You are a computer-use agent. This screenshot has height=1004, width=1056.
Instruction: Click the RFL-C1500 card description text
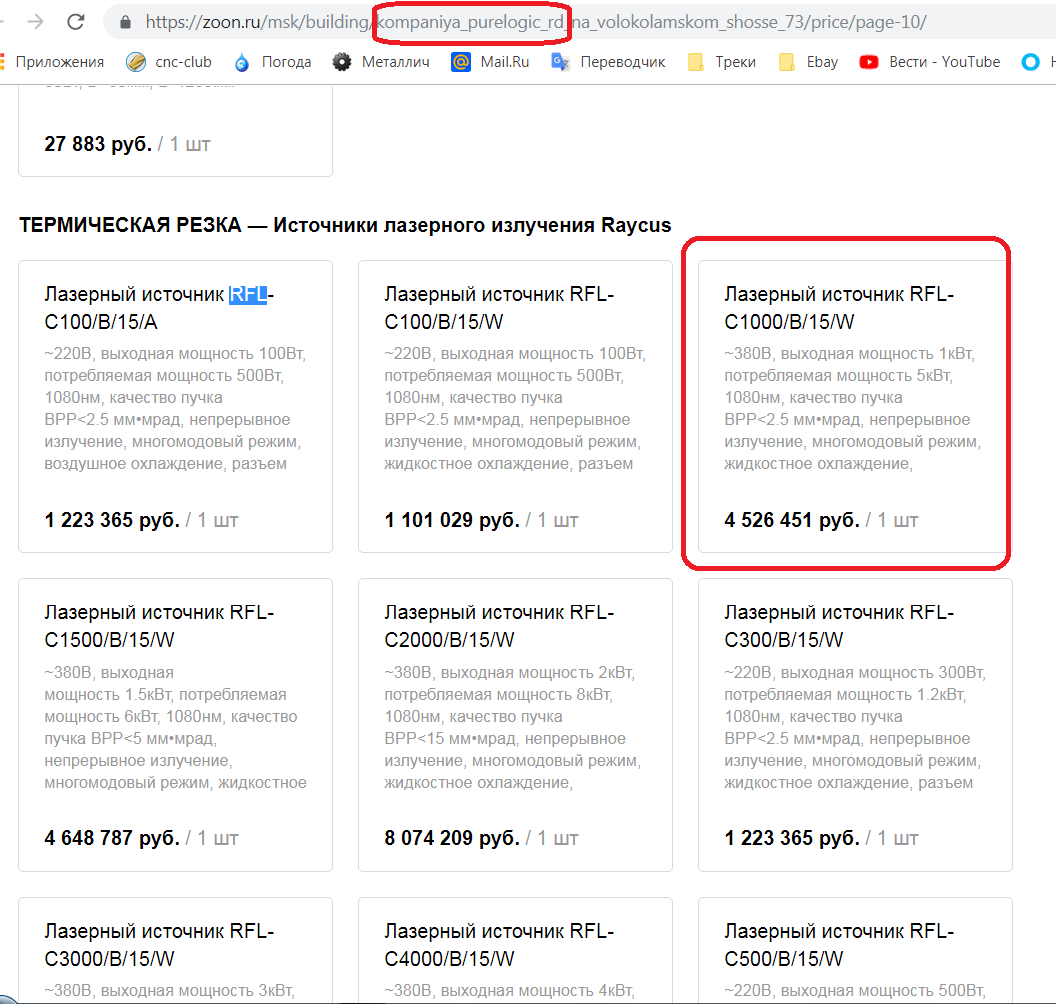click(176, 727)
